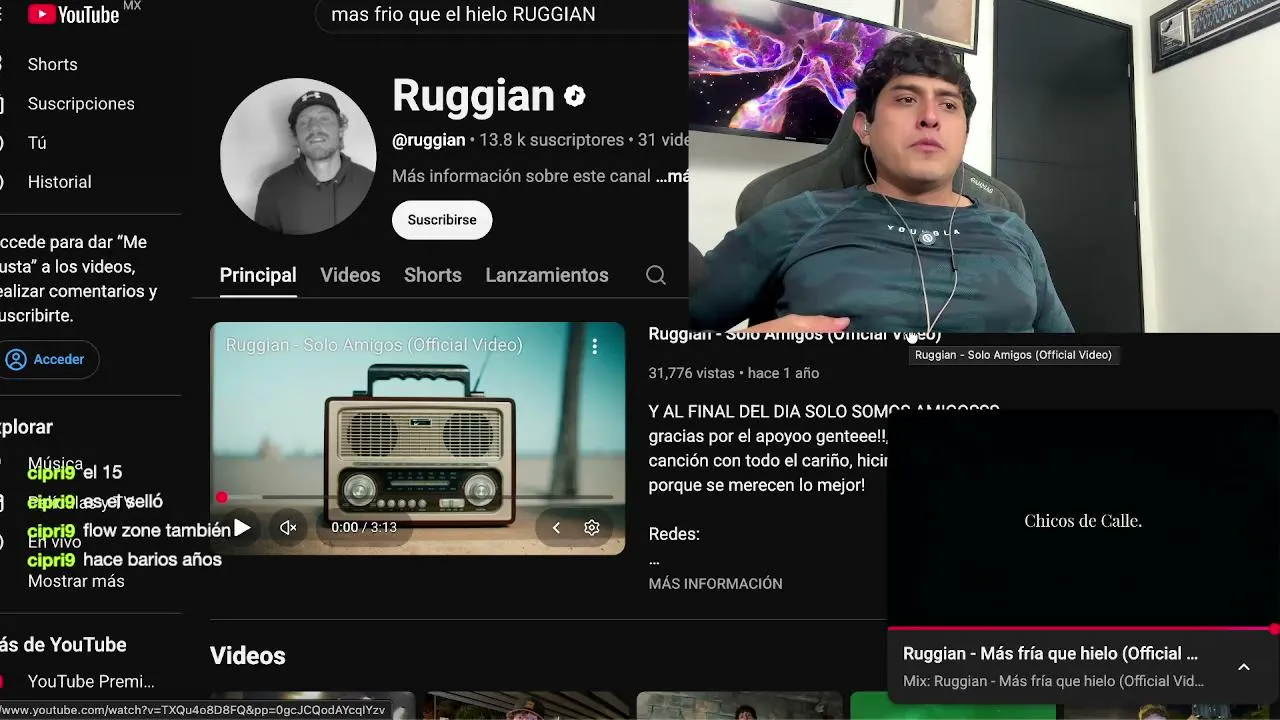Click the 'Videos' section heading
The image size is (1280, 720).
248,656
